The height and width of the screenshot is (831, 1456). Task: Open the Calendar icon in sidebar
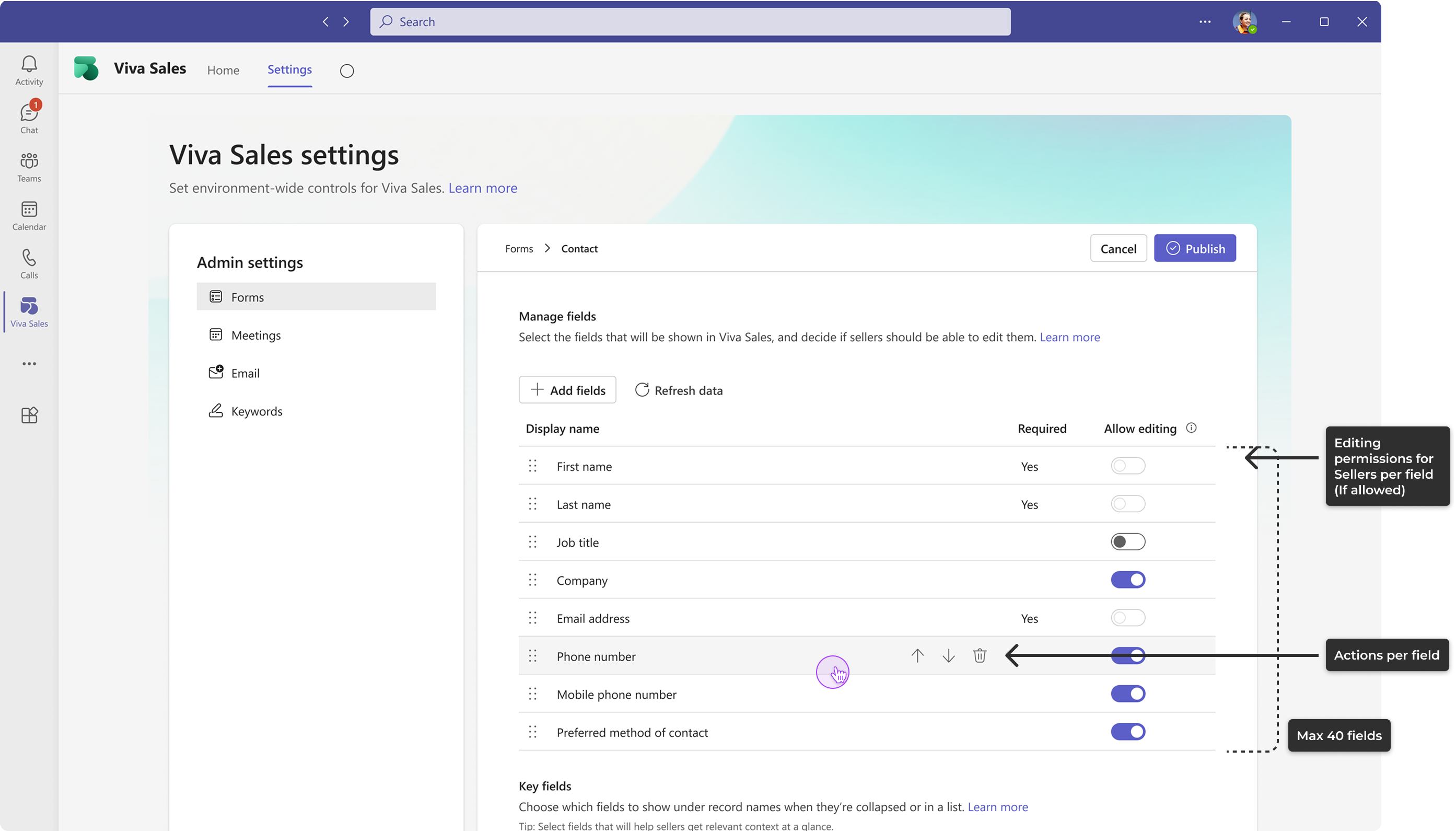pyautogui.click(x=29, y=216)
